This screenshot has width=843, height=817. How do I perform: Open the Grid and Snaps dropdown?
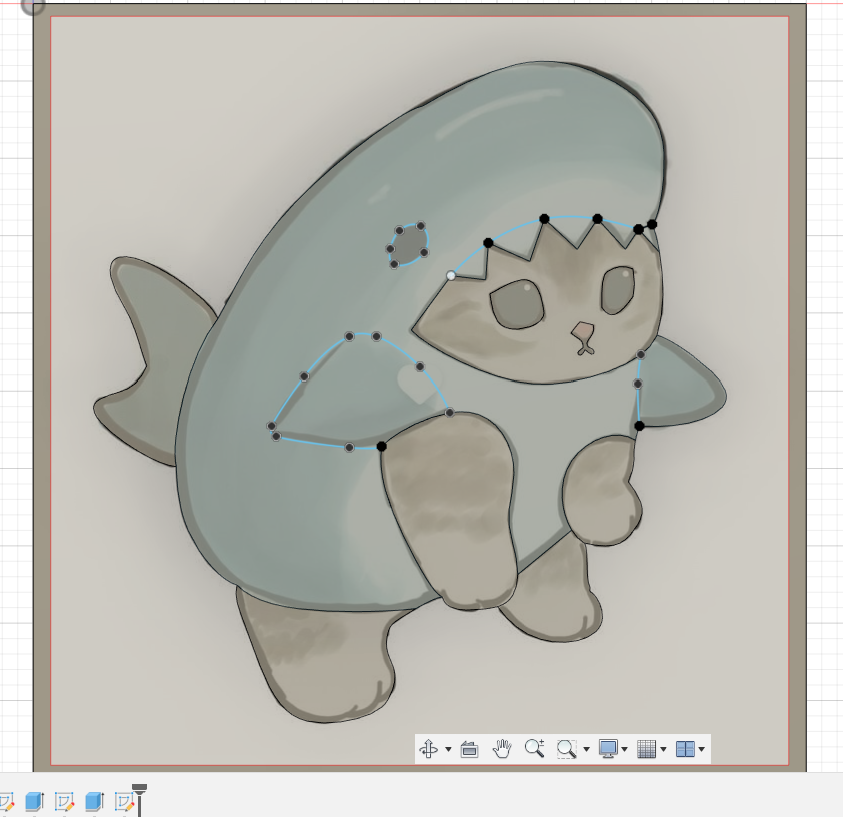point(665,749)
